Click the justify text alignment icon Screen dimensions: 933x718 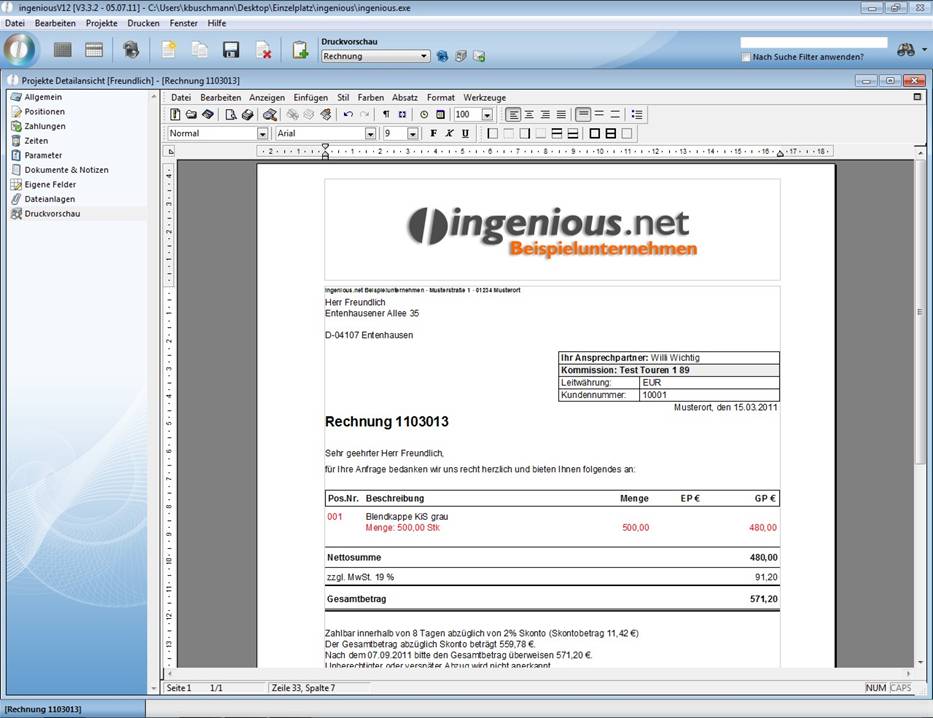[561, 115]
